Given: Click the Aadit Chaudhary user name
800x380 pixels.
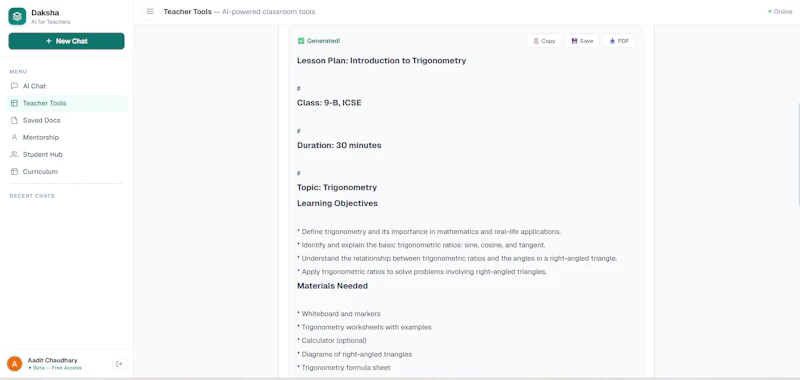Looking at the screenshot, I should tap(52, 360).
